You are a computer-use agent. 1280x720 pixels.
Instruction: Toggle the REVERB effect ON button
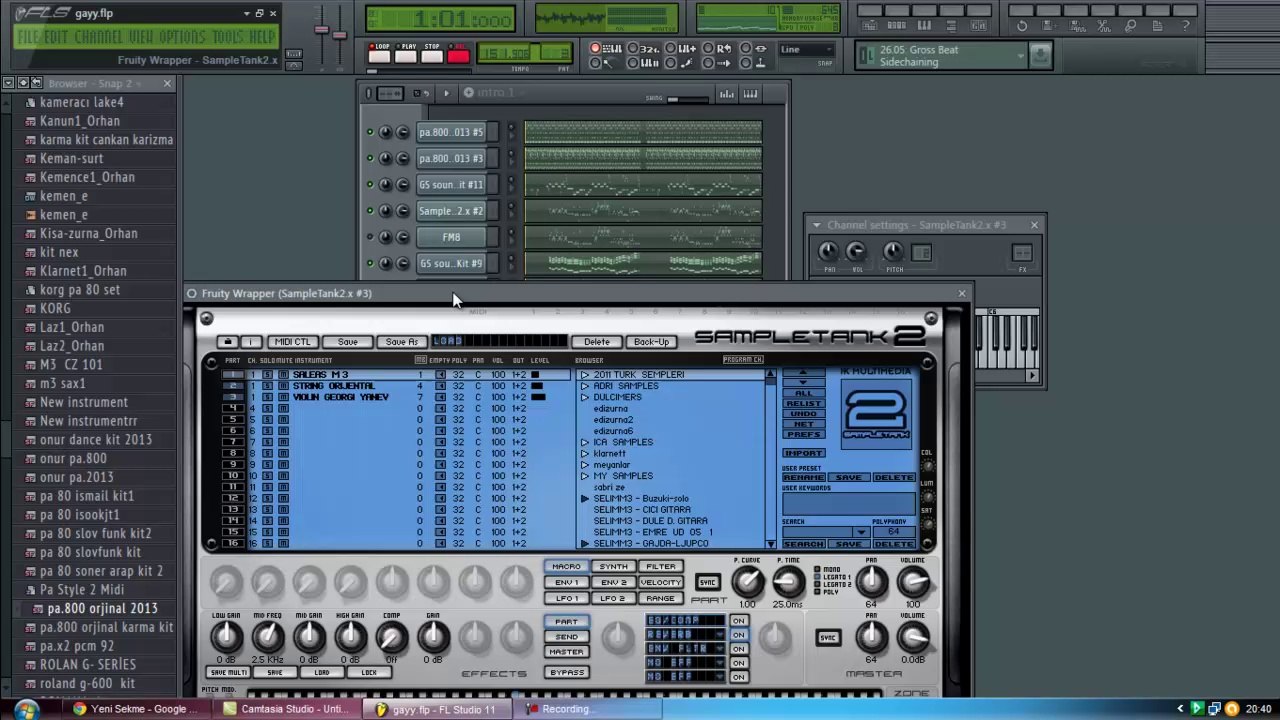738,635
